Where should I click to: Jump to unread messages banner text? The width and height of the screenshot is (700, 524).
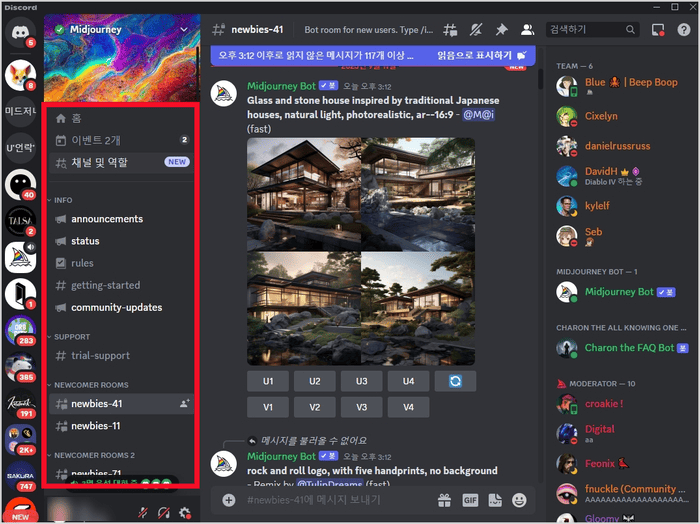pos(316,55)
